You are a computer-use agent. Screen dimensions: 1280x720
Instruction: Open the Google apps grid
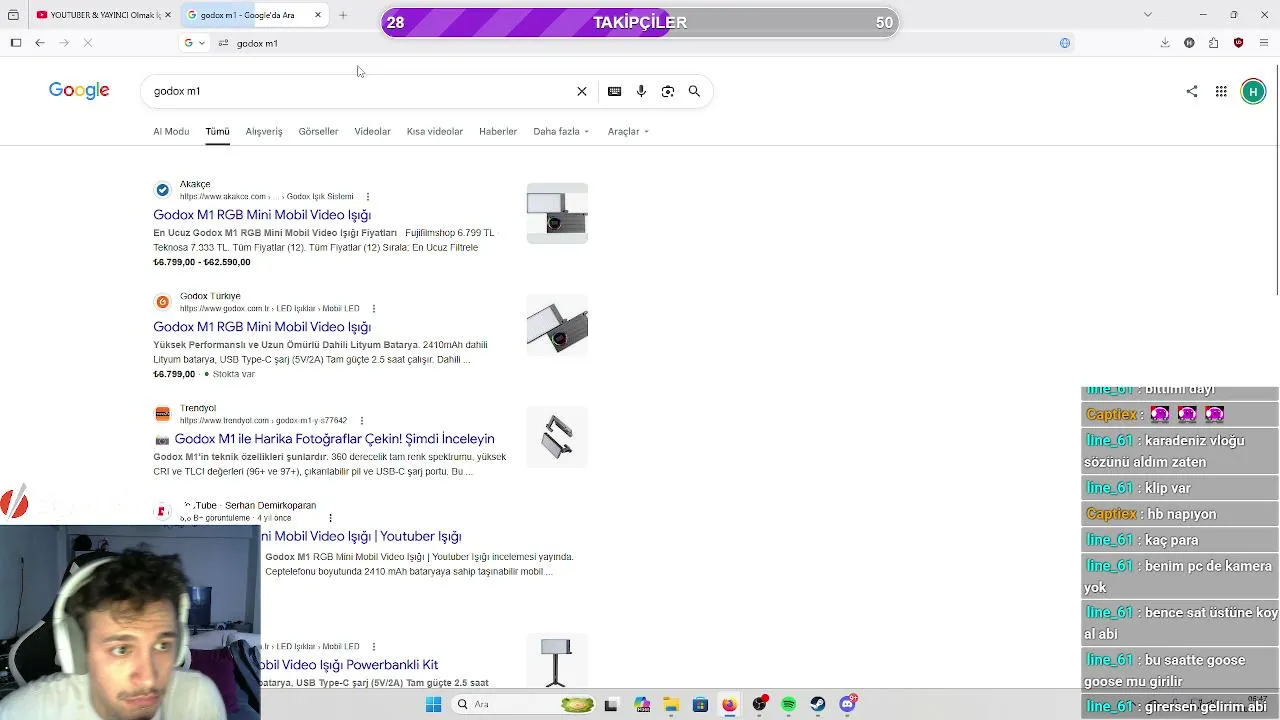(1221, 91)
